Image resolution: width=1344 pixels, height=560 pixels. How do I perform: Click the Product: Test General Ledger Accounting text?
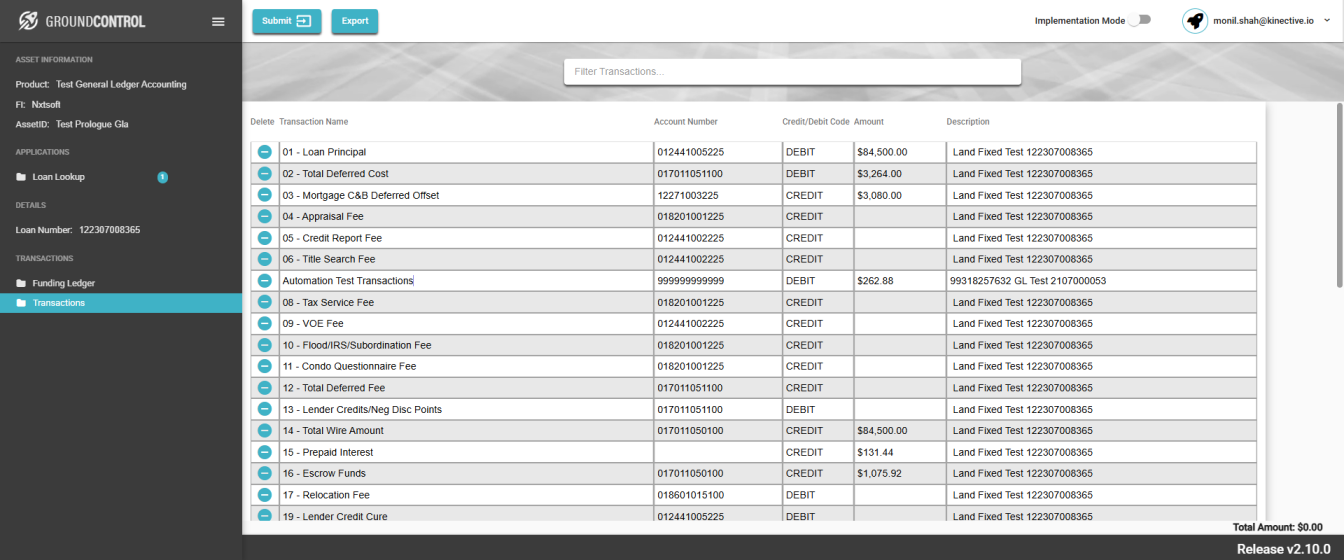[101, 84]
